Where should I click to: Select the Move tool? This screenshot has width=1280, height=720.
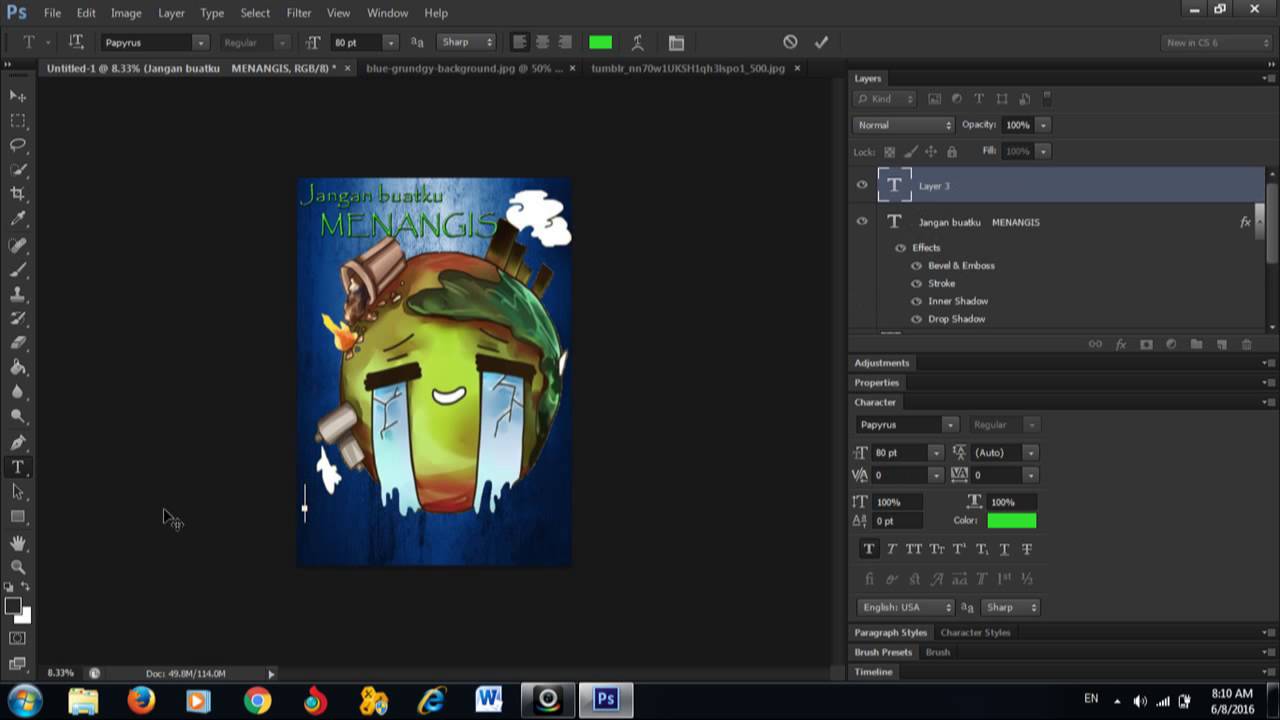click(18, 96)
